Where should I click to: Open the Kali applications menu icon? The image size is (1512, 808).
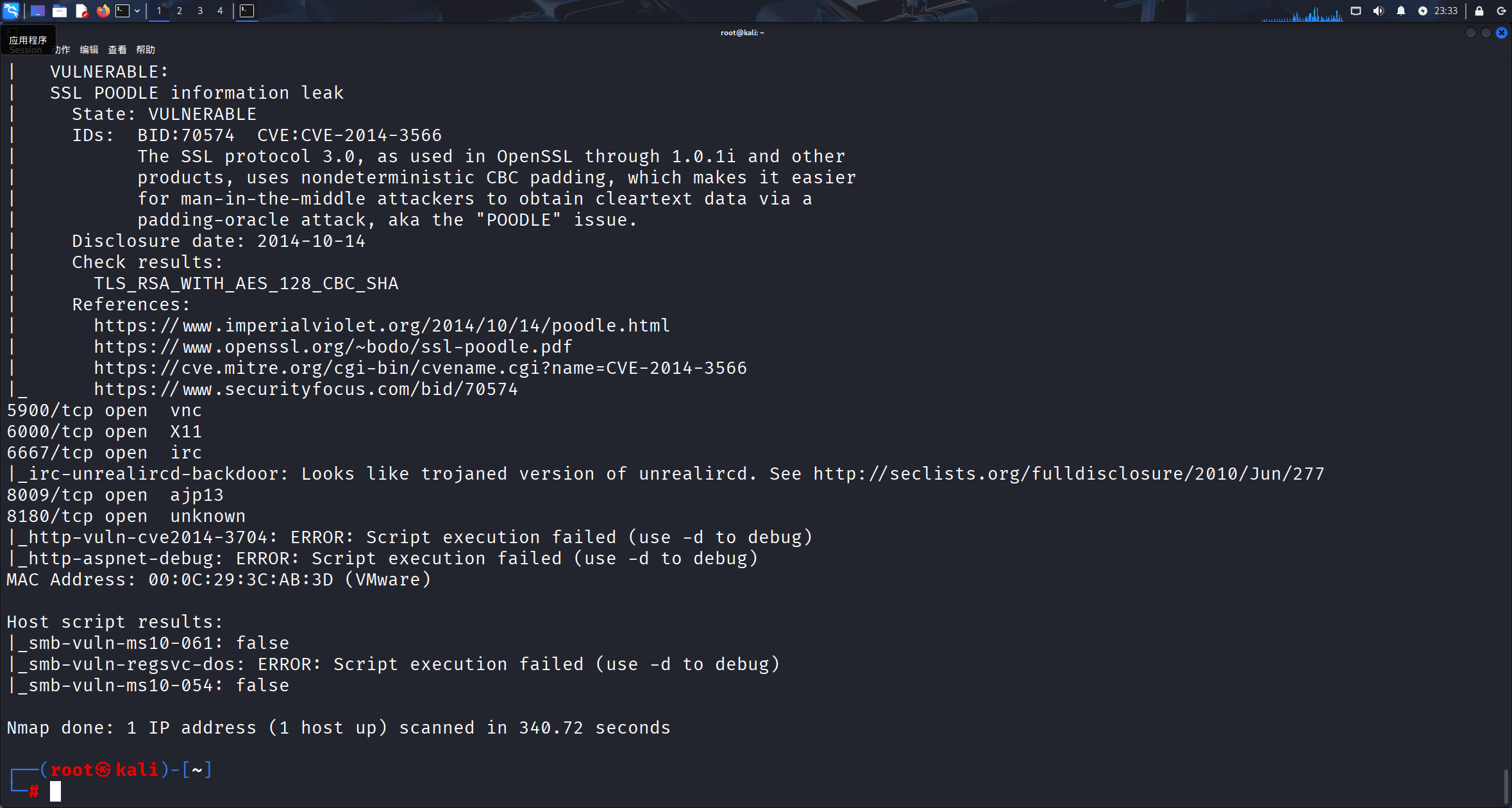(x=11, y=10)
